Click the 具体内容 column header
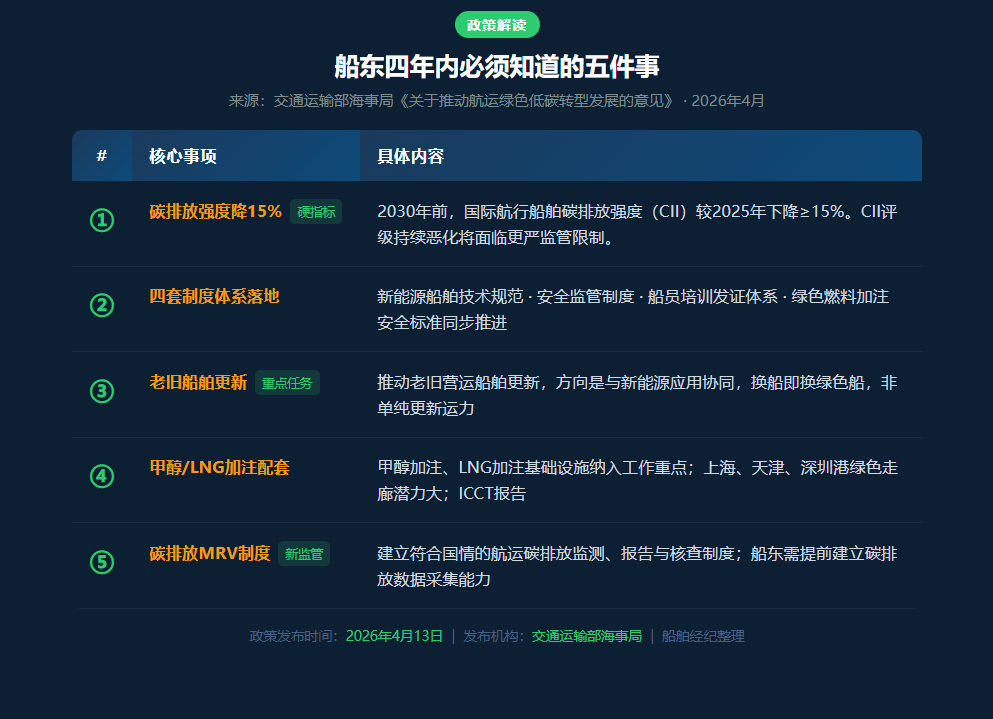 point(410,156)
